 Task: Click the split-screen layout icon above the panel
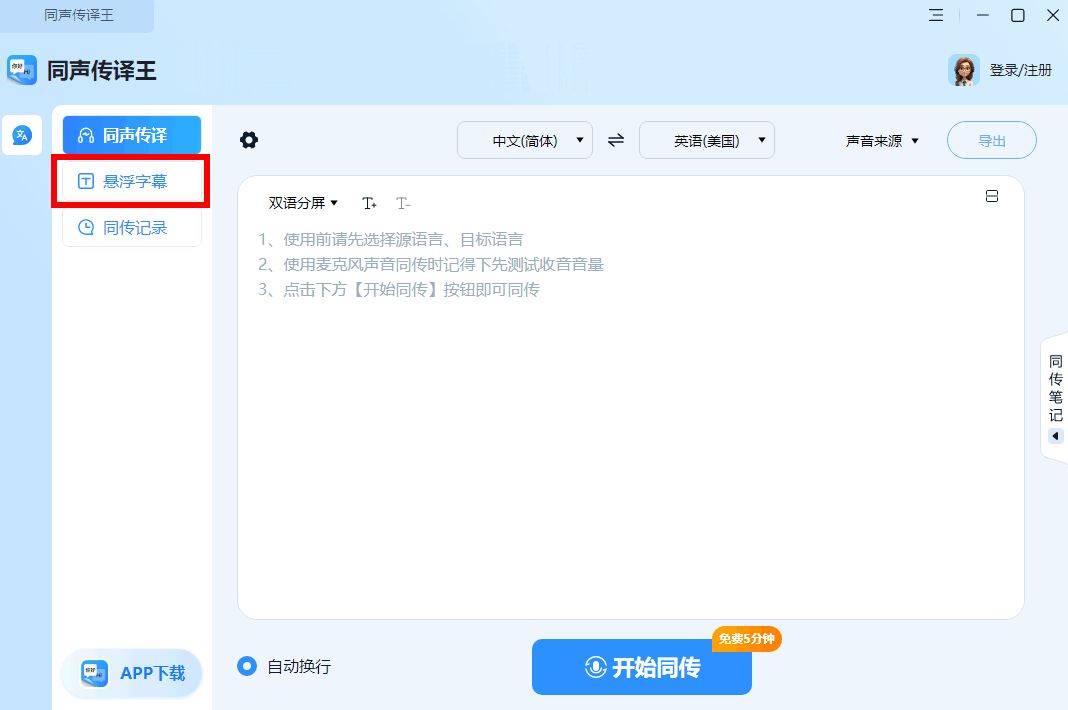(x=992, y=197)
